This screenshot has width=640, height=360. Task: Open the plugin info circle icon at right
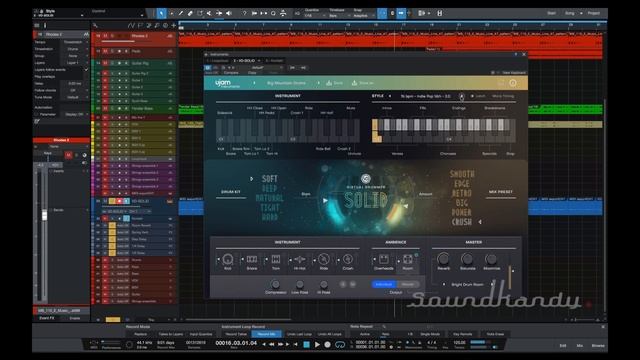513,83
